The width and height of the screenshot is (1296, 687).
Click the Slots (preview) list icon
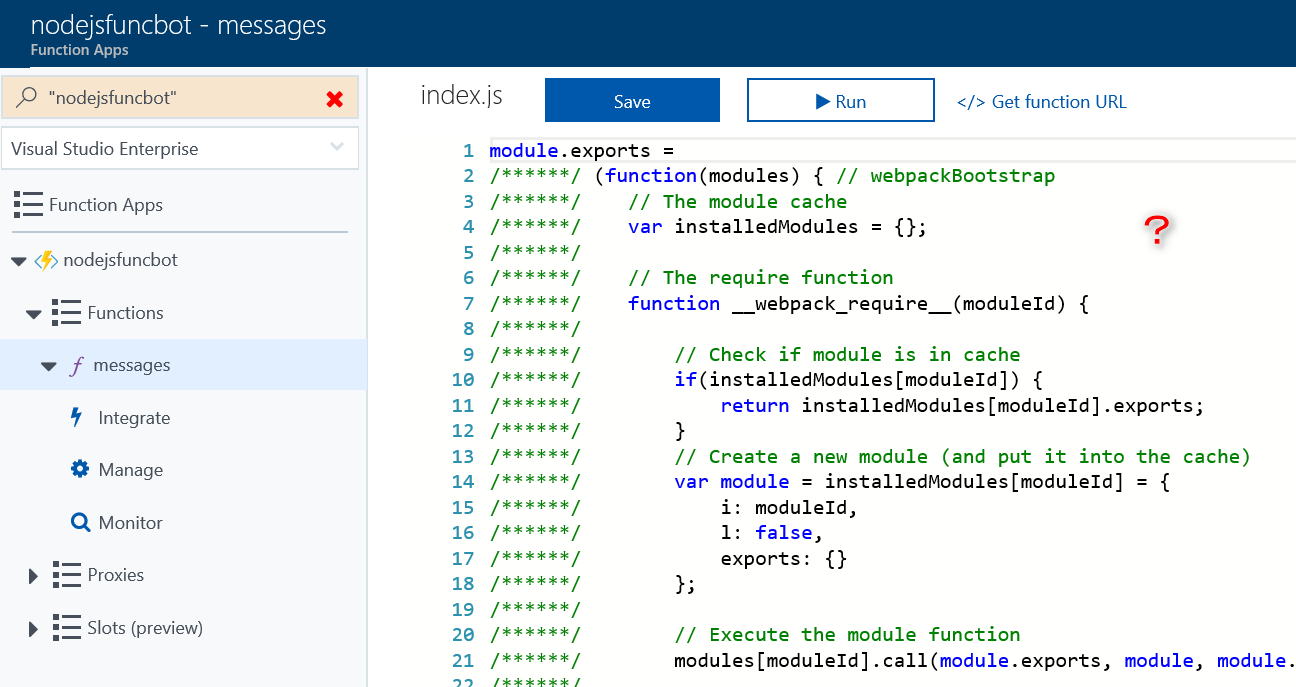[67, 628]
